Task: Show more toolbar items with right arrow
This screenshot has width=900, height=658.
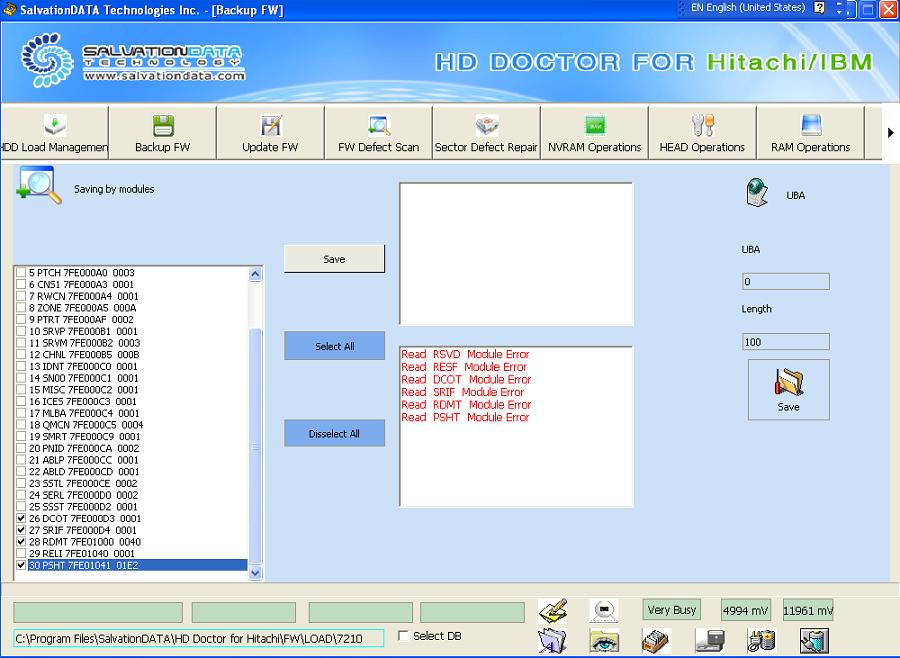Action: 890,133
